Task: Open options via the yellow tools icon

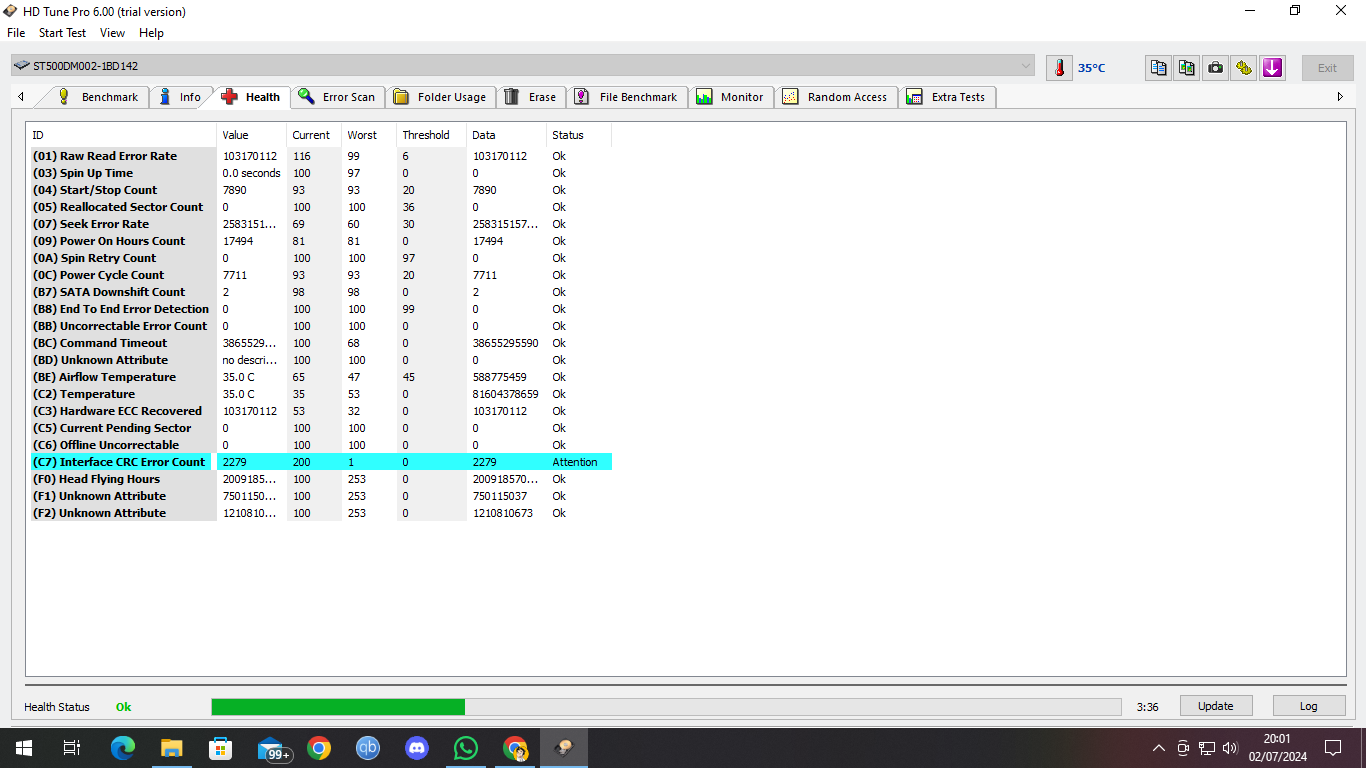Action: pyautogui.click(x=1244, y=68)
